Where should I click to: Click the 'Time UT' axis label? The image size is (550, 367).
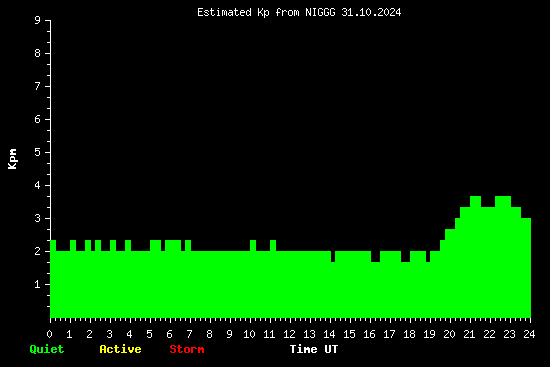[314, 349]
